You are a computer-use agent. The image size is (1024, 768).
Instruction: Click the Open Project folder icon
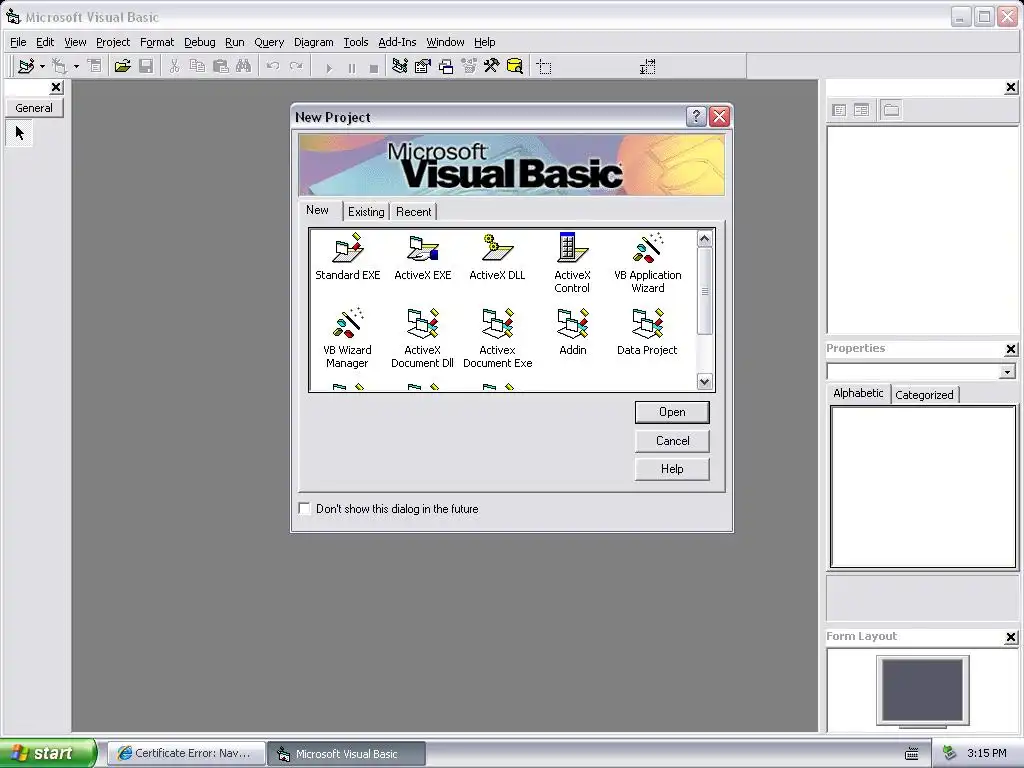(x=122, y=67)
